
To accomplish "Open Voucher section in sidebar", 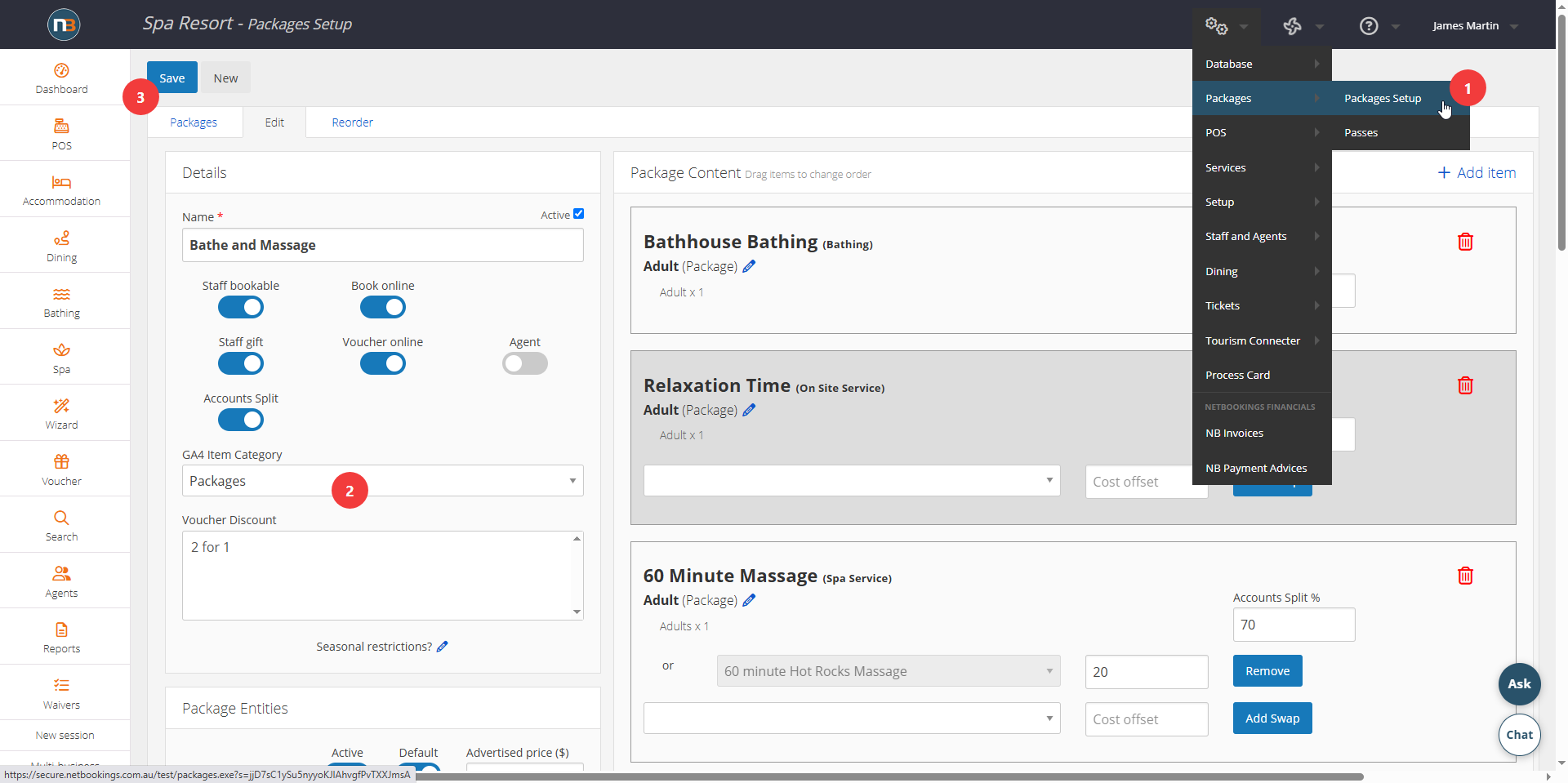I will point(61,470).
